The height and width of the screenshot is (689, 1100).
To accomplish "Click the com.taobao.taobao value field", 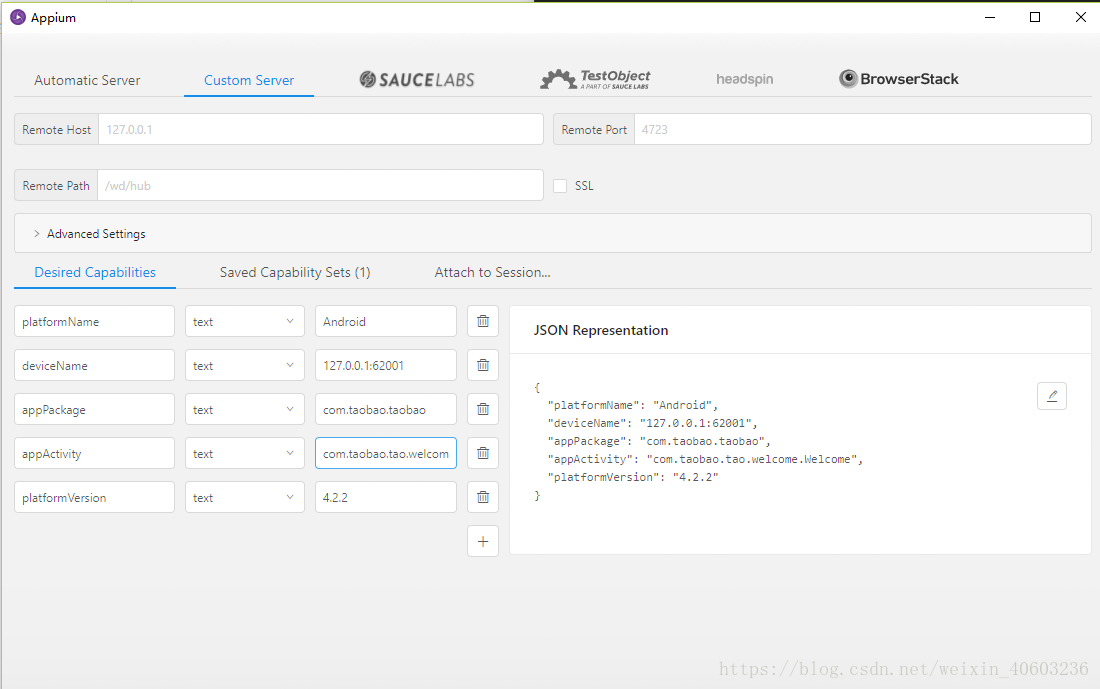I will tap(386, 409).
